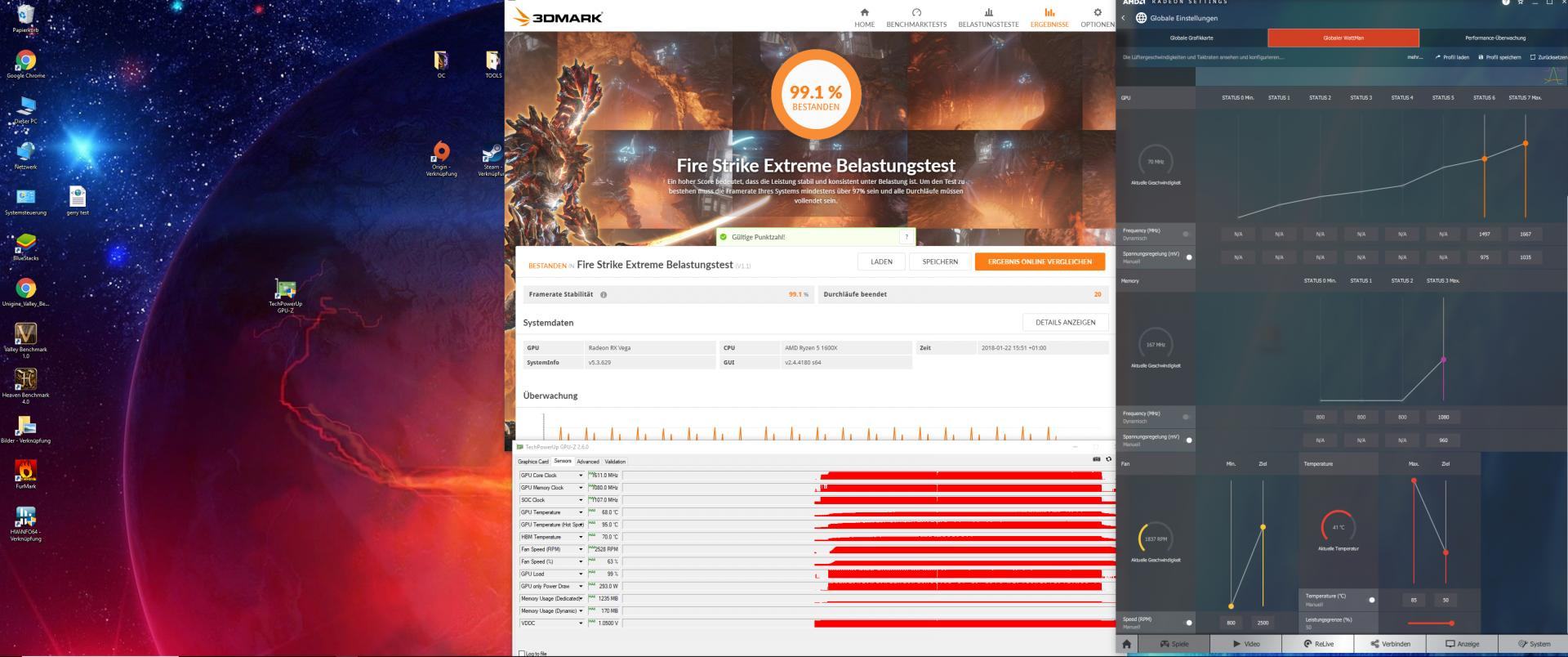
Task: Launch Origin shortcut on desktop
Action: coord(441,159)
